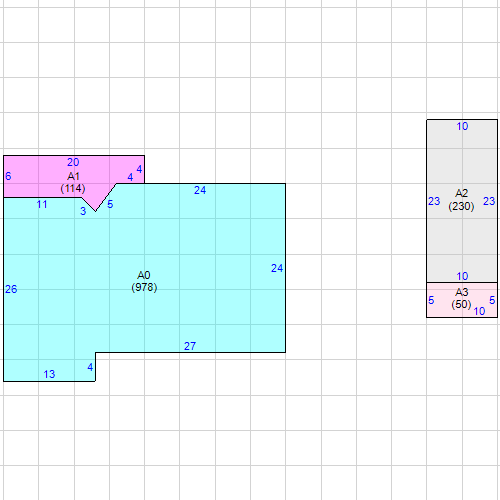Select the A3 (50) area label
The image size is (500, 500).
coord(461,298)
